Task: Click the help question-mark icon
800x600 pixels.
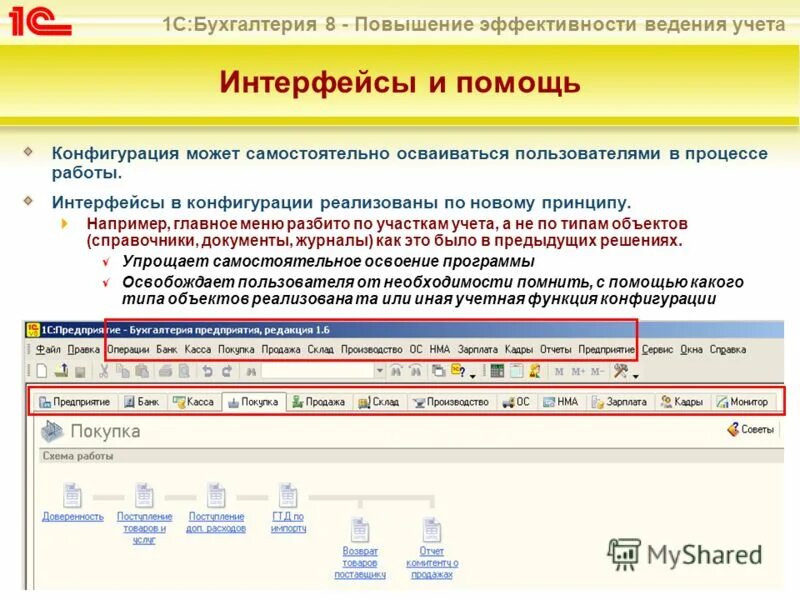Action: 456,371
